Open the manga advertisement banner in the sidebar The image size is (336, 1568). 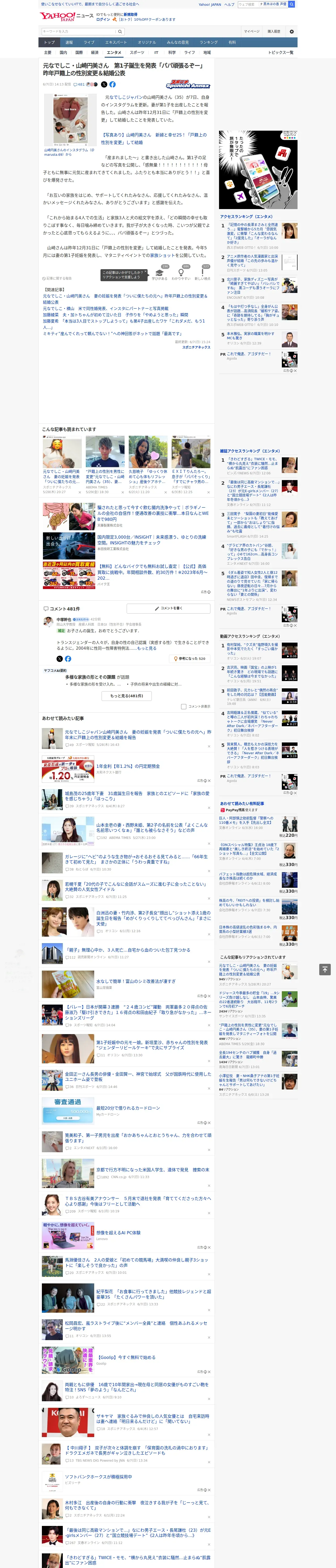259,170
